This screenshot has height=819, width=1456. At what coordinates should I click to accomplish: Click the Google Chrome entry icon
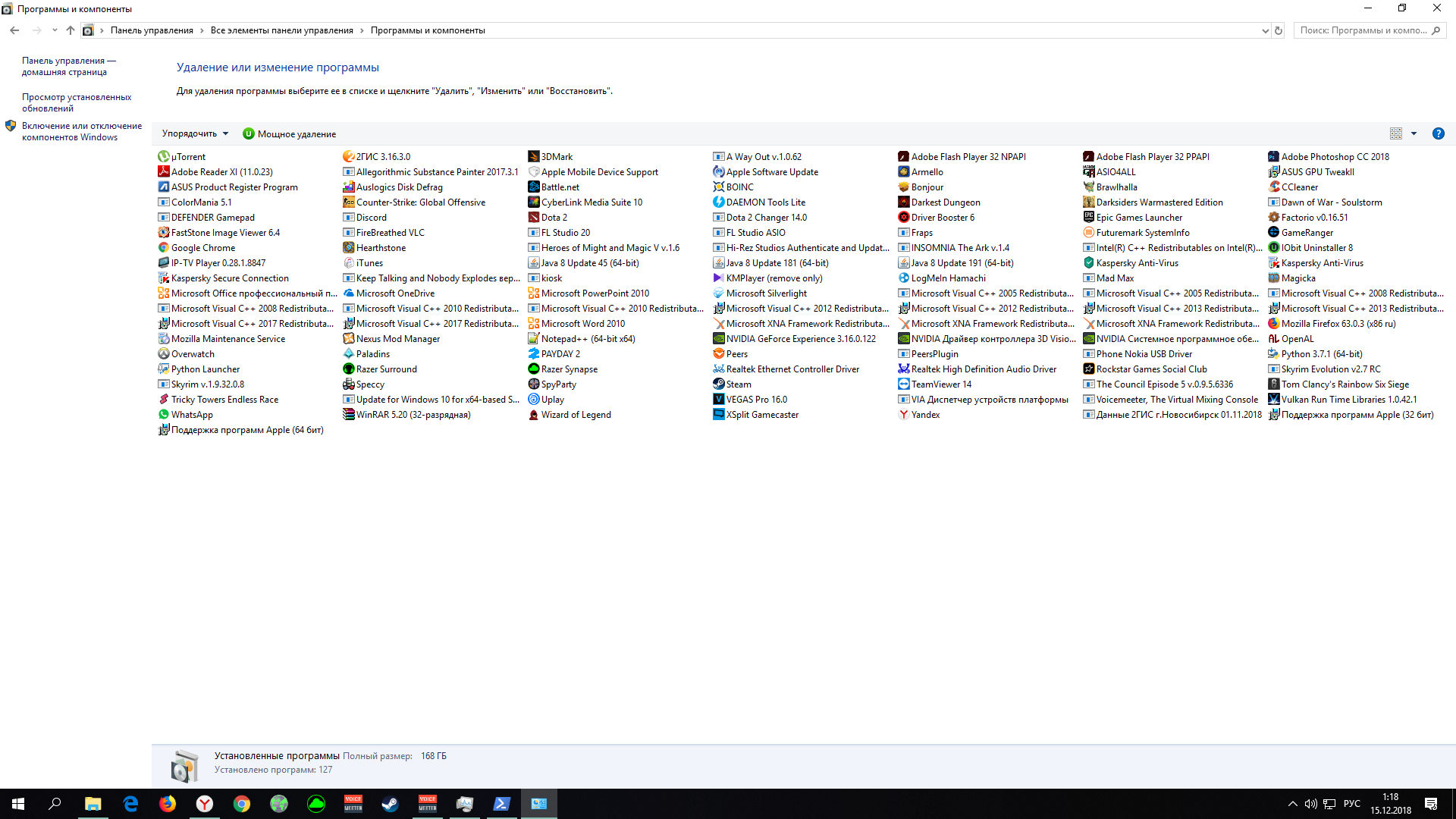[163, 248]
